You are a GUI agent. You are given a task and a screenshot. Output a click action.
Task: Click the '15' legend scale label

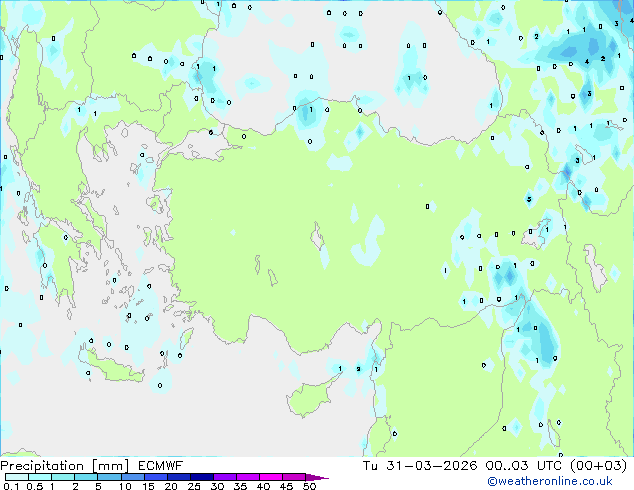tap(148, 486)
